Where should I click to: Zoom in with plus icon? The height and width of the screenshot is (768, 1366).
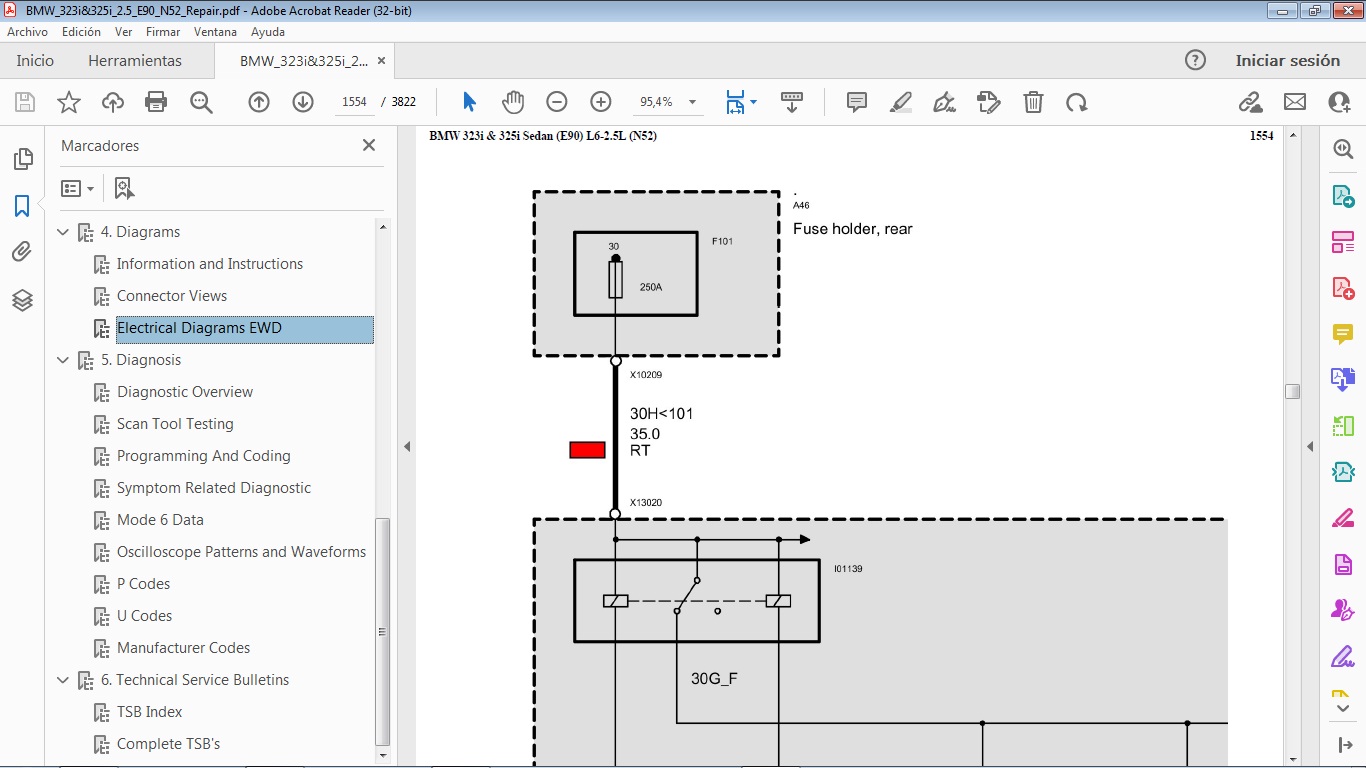point(601,102)
